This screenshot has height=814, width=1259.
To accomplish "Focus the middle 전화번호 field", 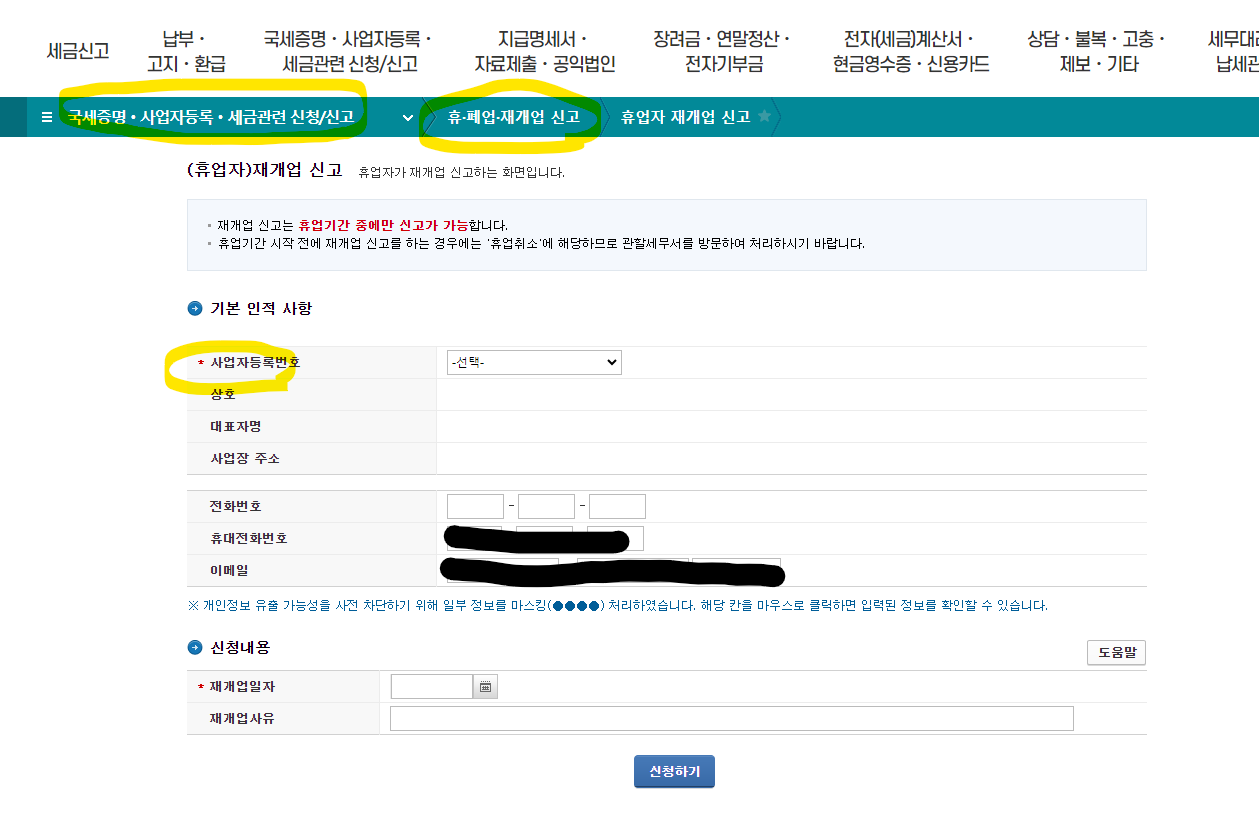I will [546, 506].
